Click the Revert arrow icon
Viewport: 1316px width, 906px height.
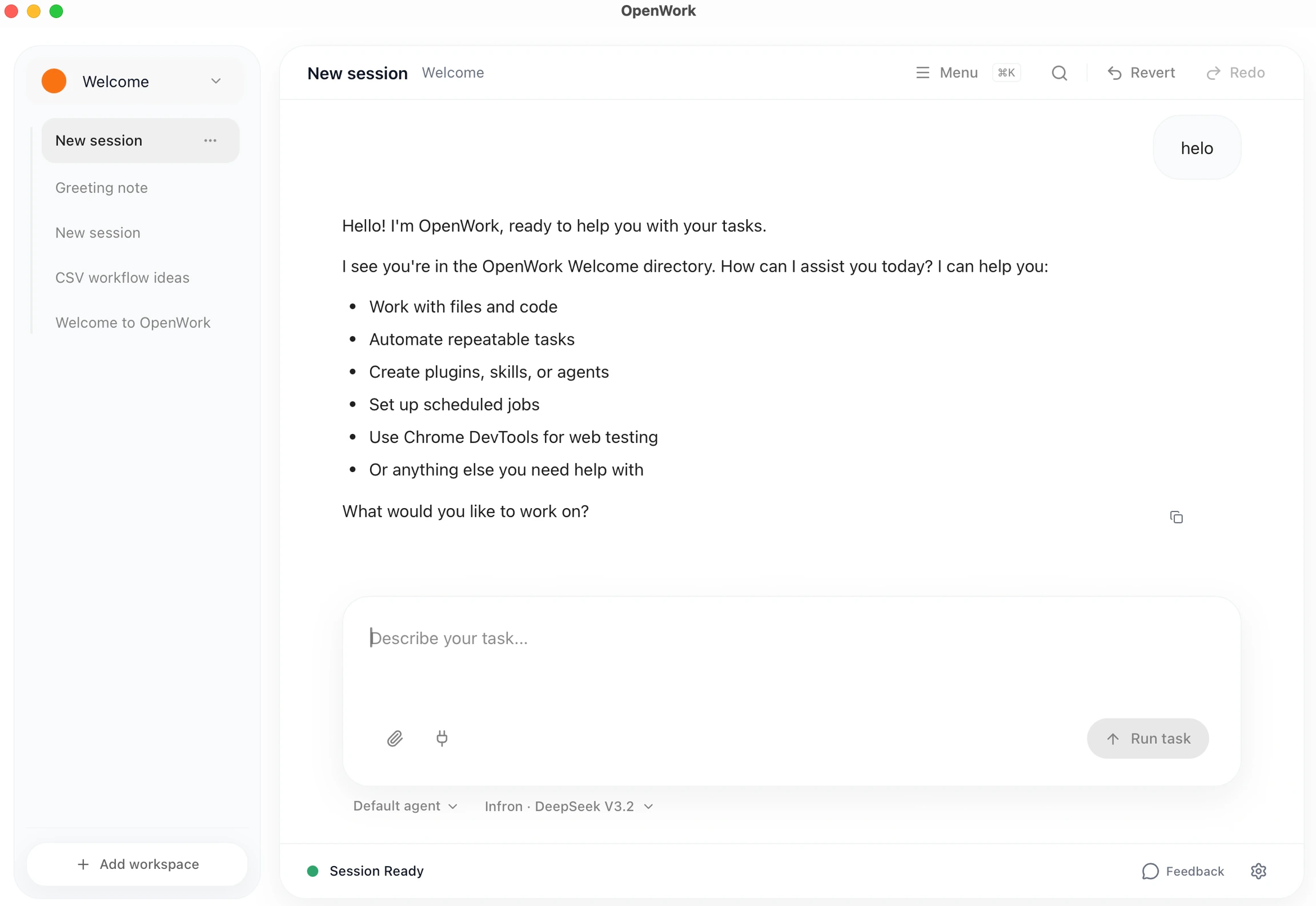1115,73
